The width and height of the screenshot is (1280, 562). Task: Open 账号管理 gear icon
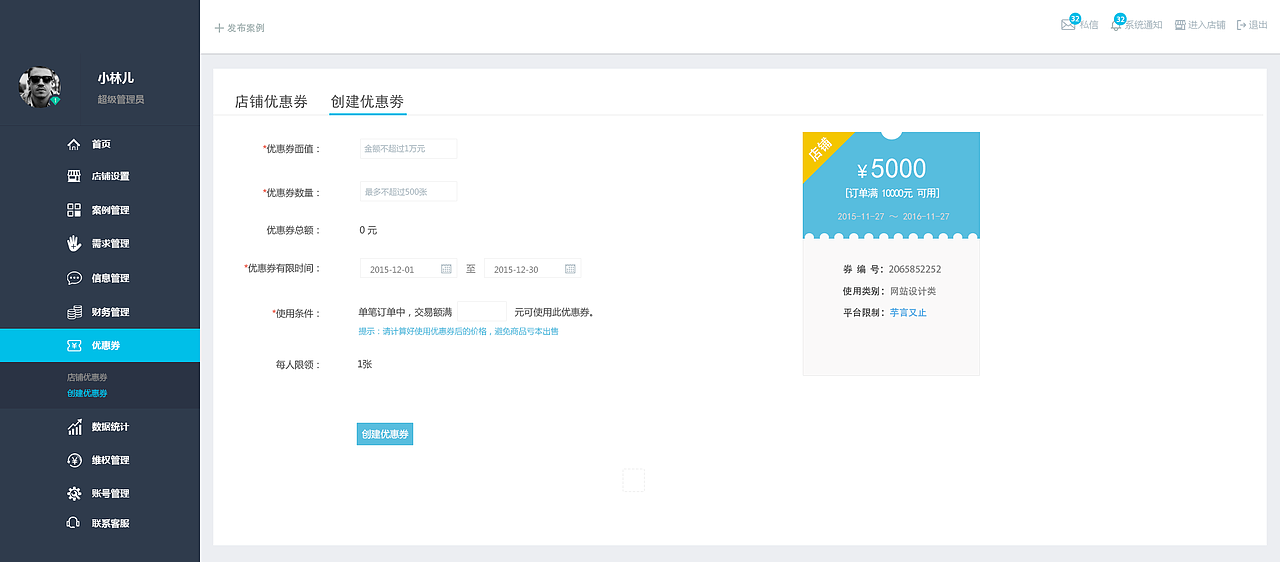[74, 493]
